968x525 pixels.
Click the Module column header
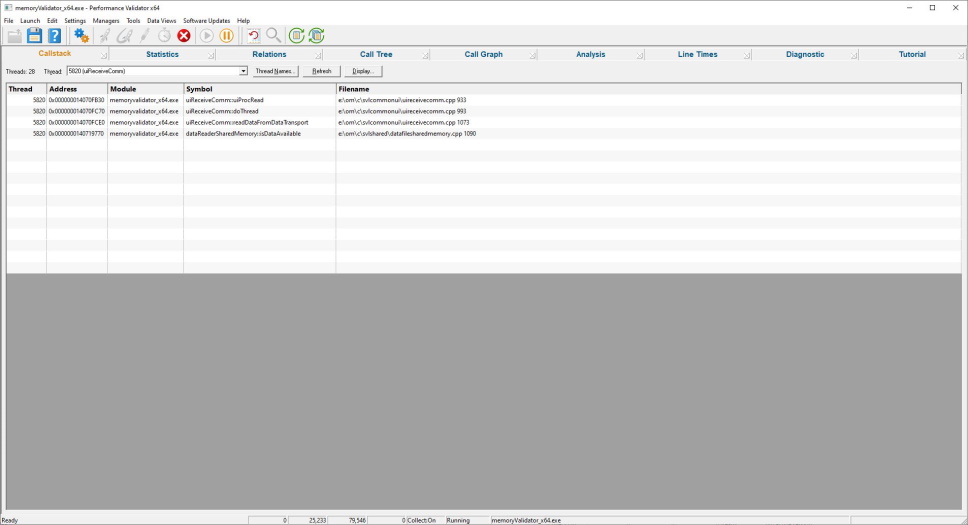coord(146,89)
